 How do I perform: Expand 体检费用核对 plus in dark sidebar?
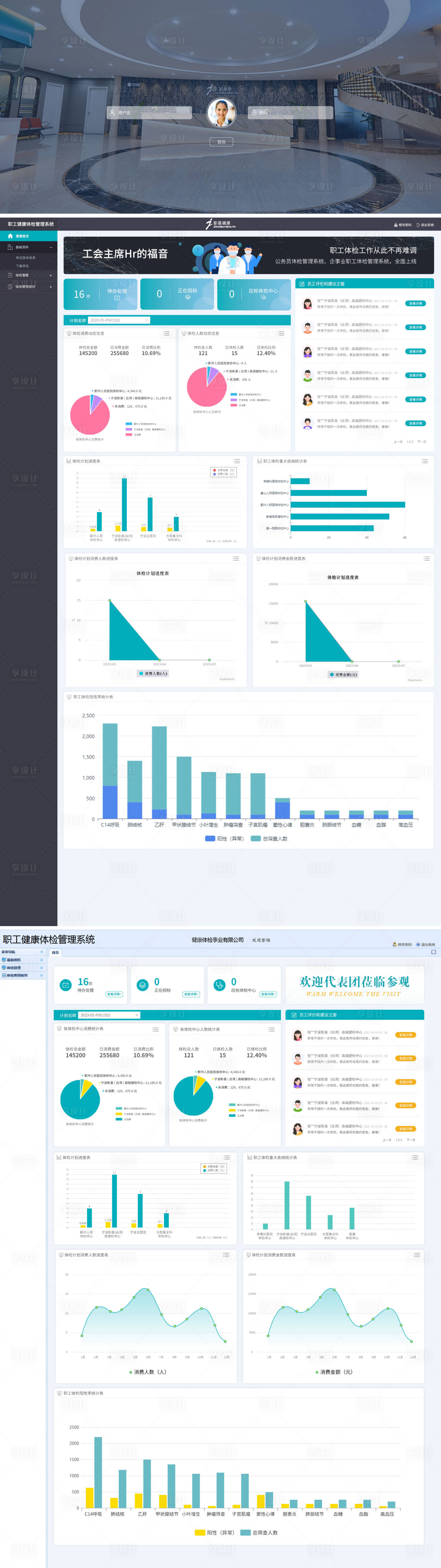coord(50,287)
